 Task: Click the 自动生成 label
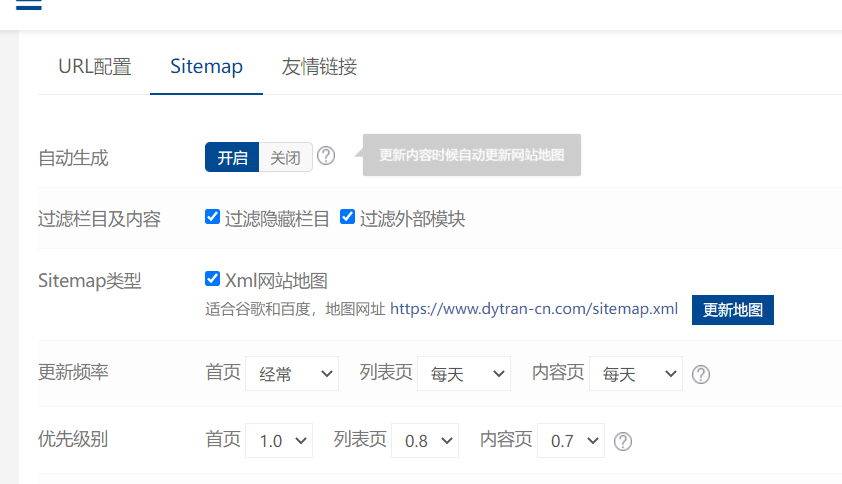pos(73,158)
